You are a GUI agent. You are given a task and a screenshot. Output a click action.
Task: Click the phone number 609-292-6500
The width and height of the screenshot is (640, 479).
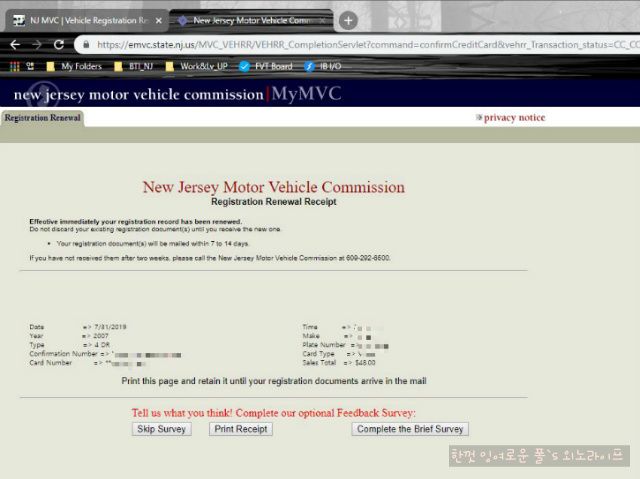(x=368, y=258)
